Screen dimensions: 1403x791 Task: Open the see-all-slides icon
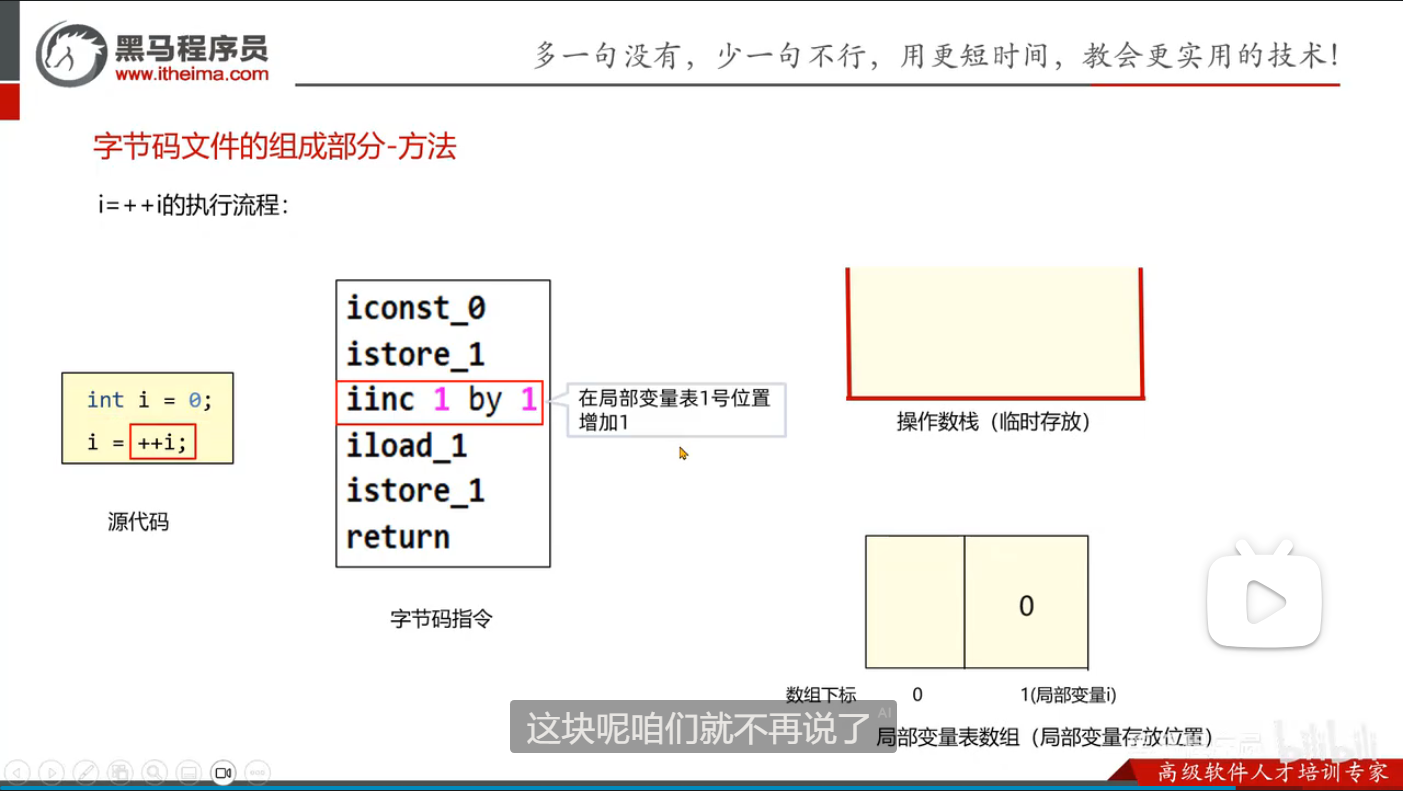point(120,772)
